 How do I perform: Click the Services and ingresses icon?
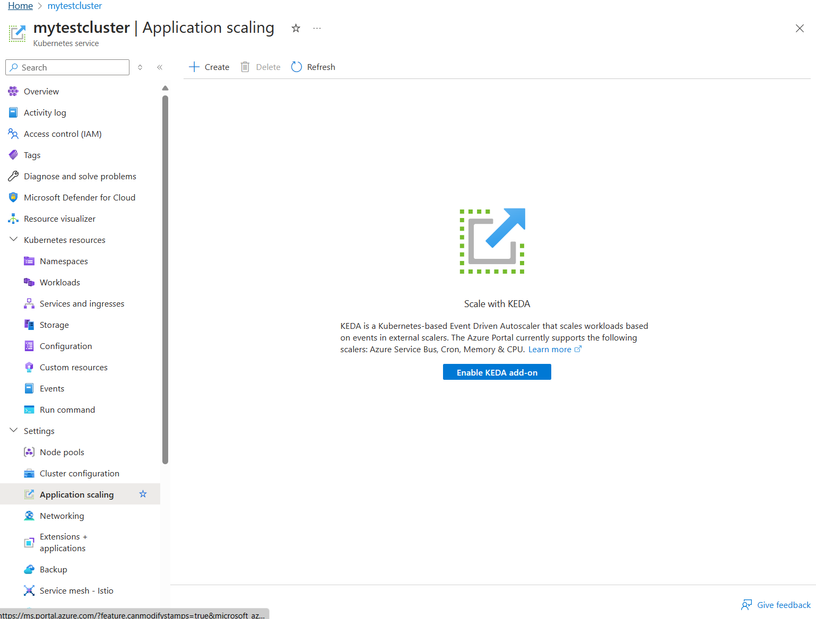(29, 304)
